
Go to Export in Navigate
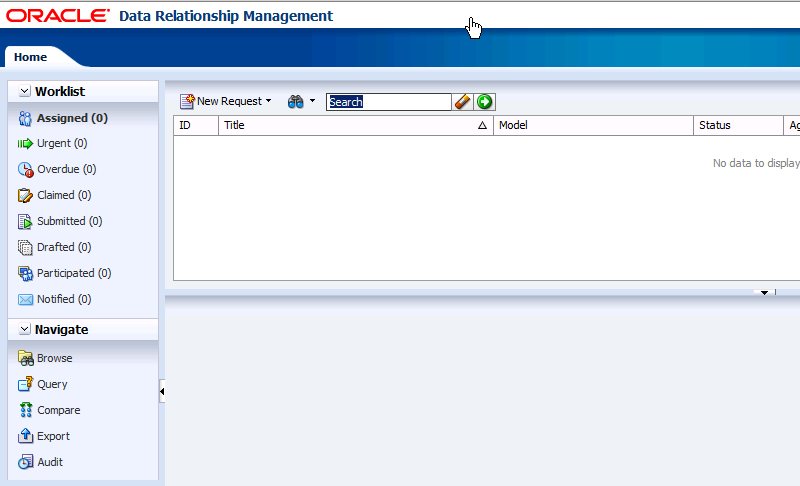click(53, 437)
